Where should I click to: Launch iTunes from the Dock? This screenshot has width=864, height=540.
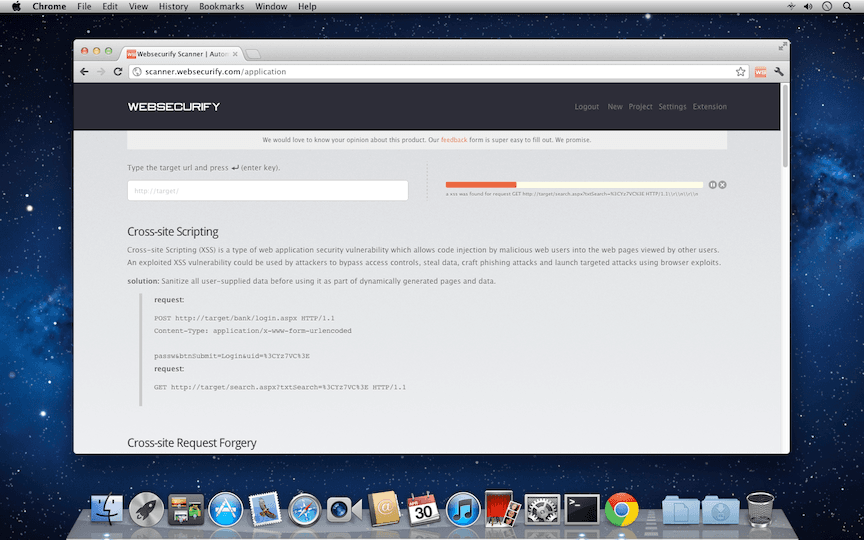pos(463,509)
